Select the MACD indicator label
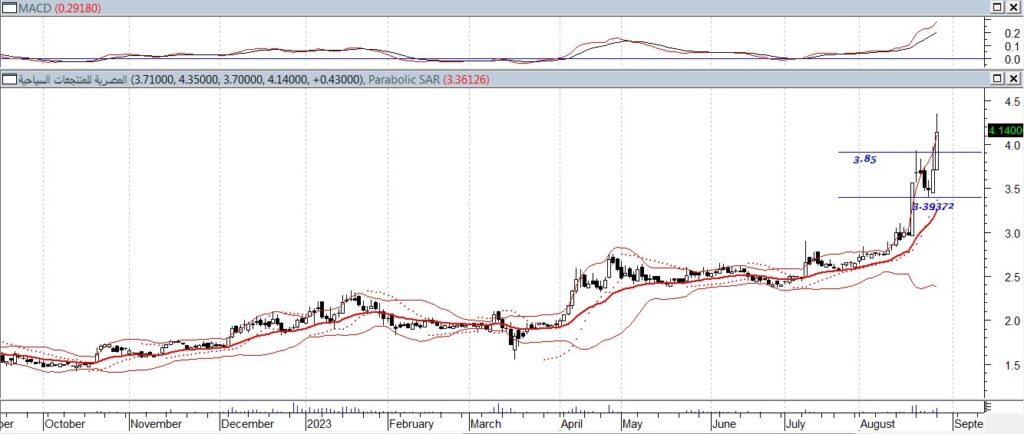This screenshot has height=434, width=1024. point(32,8)
